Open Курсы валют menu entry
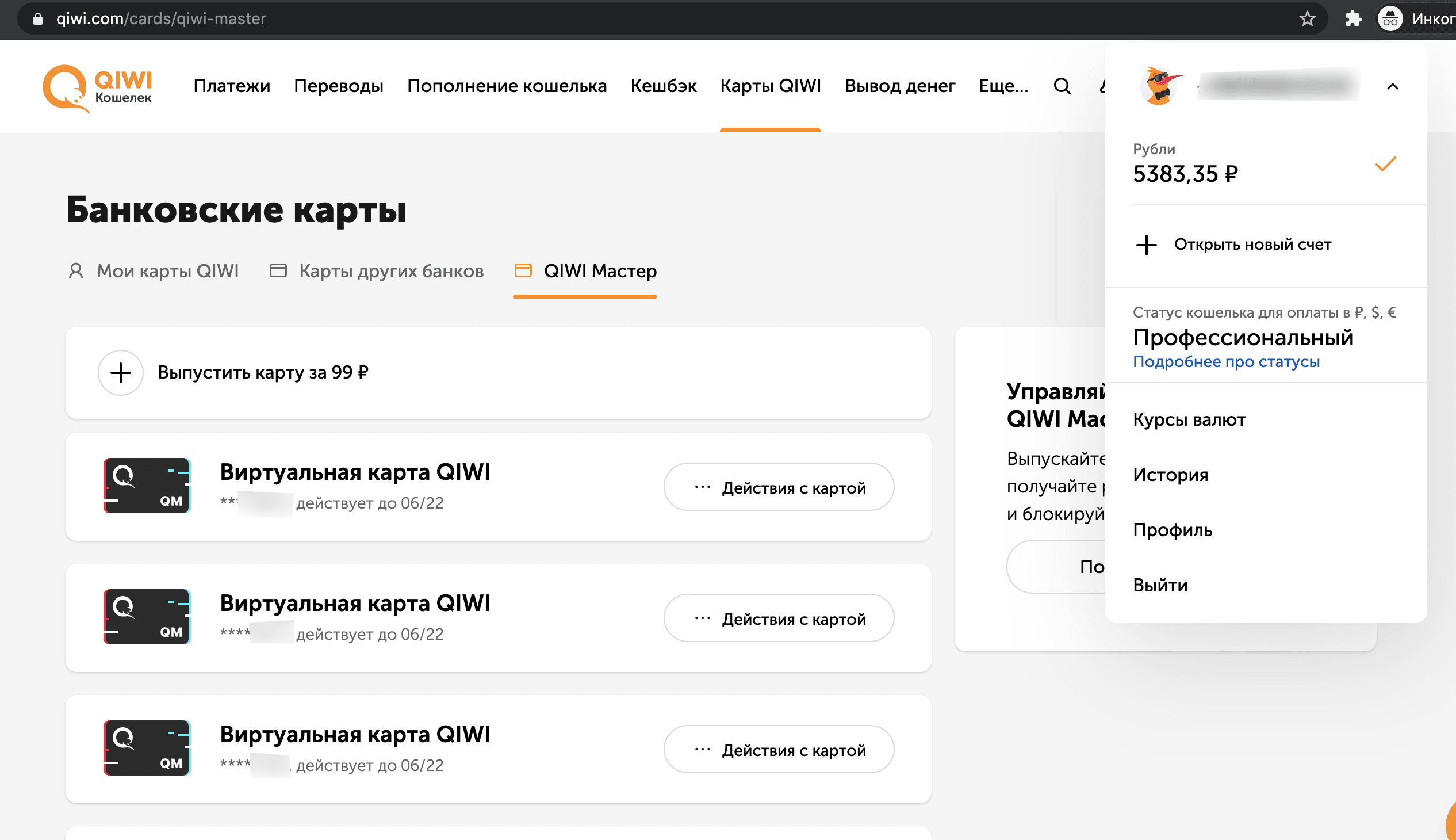 tap(1189, 419)
